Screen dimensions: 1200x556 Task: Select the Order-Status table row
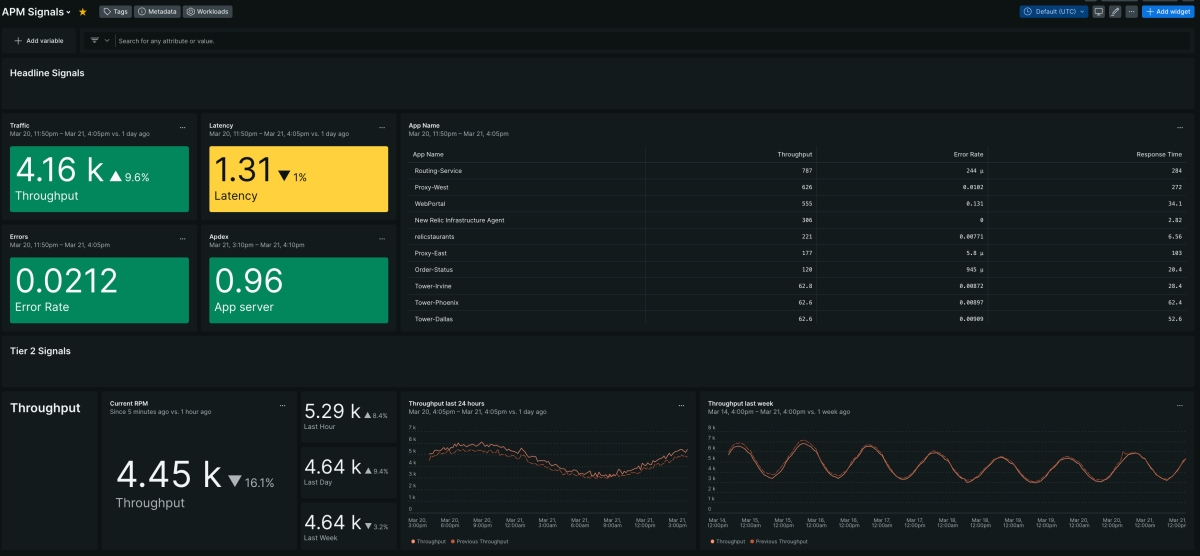pyautogui.click(x=798, y=269)
